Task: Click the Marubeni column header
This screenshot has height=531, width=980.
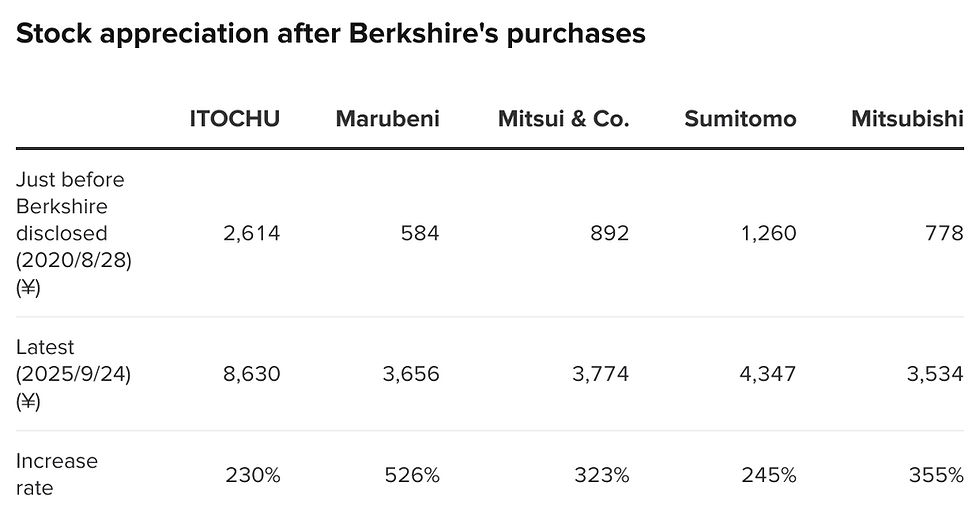Action: 388,119
